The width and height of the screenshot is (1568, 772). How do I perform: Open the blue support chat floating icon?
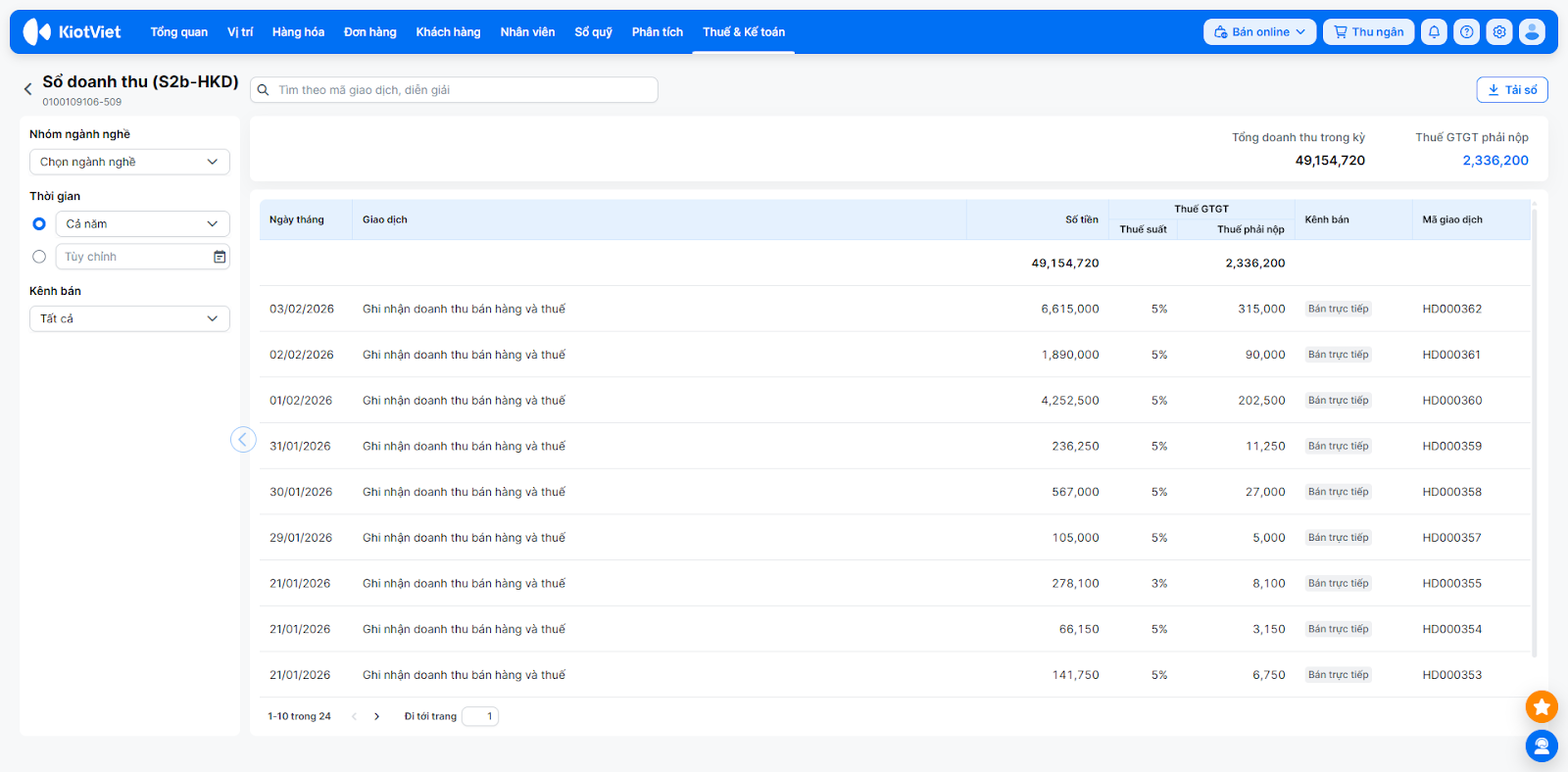point(1542,747)
